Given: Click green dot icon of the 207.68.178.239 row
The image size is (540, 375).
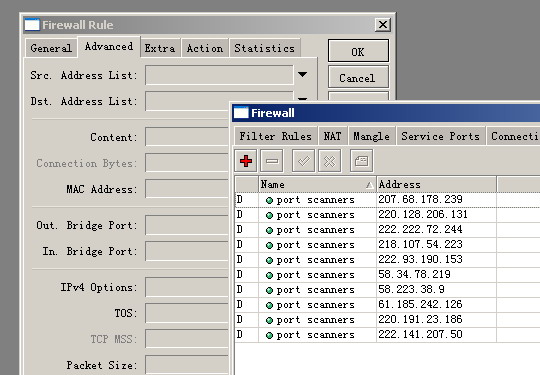Looking at the screenshot, I should pyautogui.click(x=269, y=200).
